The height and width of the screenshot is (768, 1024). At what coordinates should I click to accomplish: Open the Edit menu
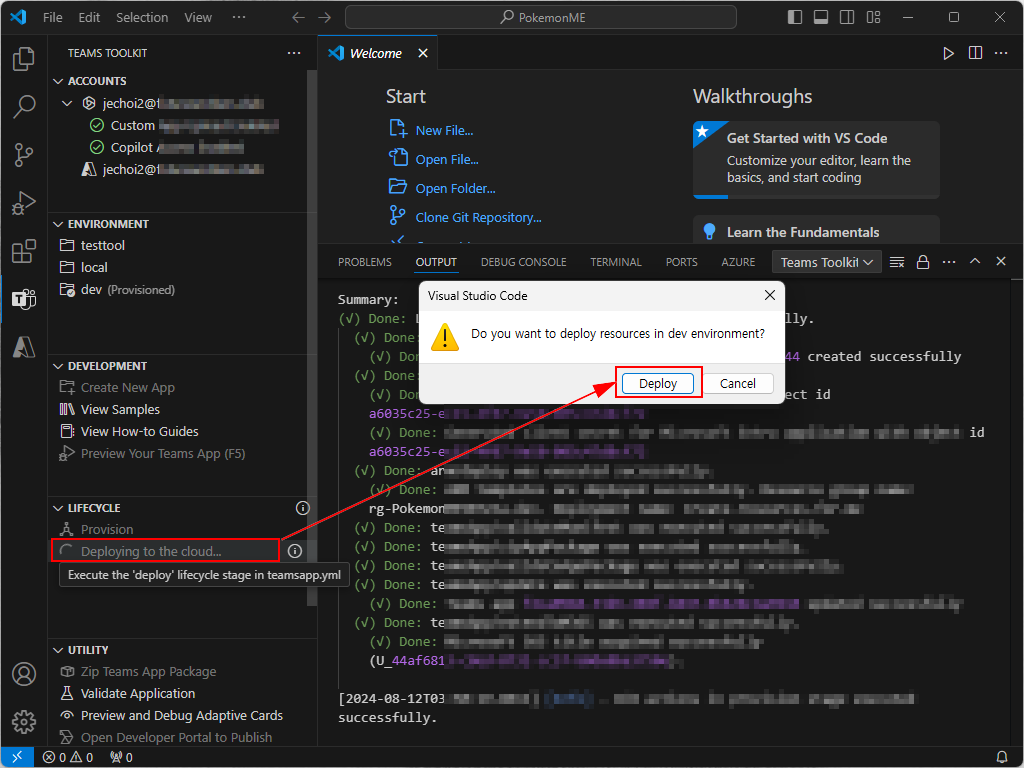tap(89, 18)
